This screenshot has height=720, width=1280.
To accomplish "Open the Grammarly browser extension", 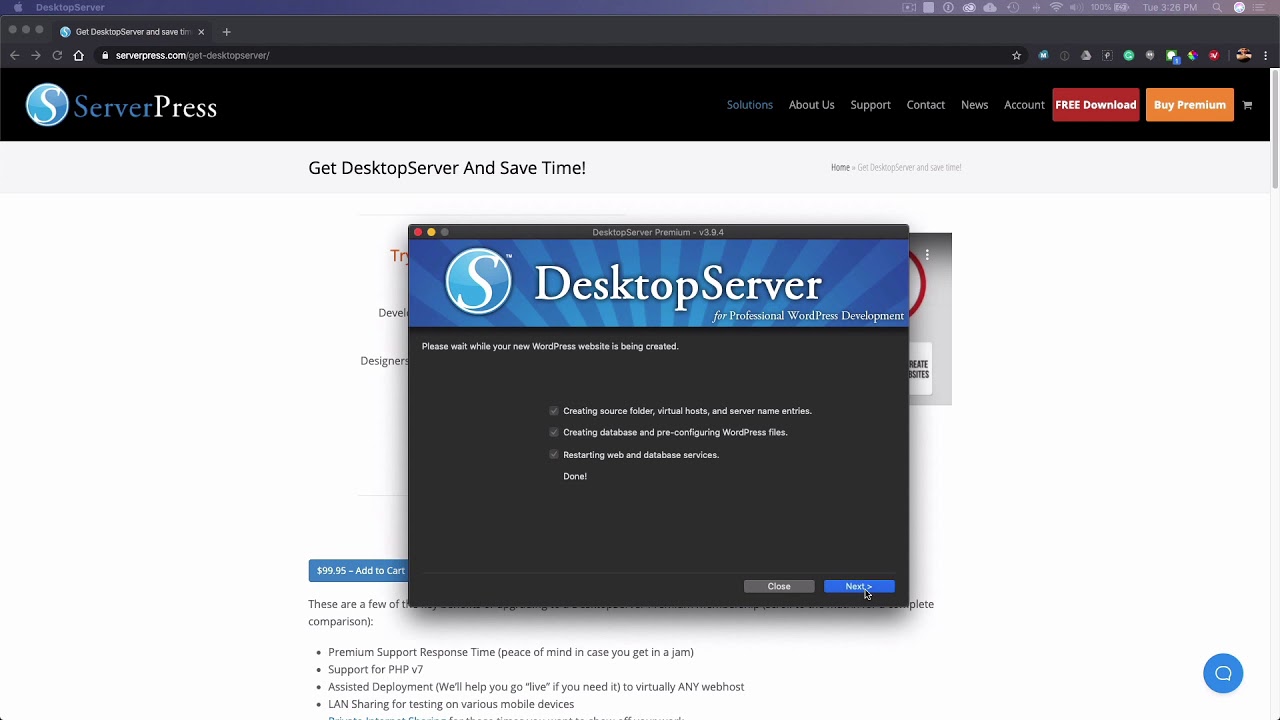I will (x=1129, y=55).
